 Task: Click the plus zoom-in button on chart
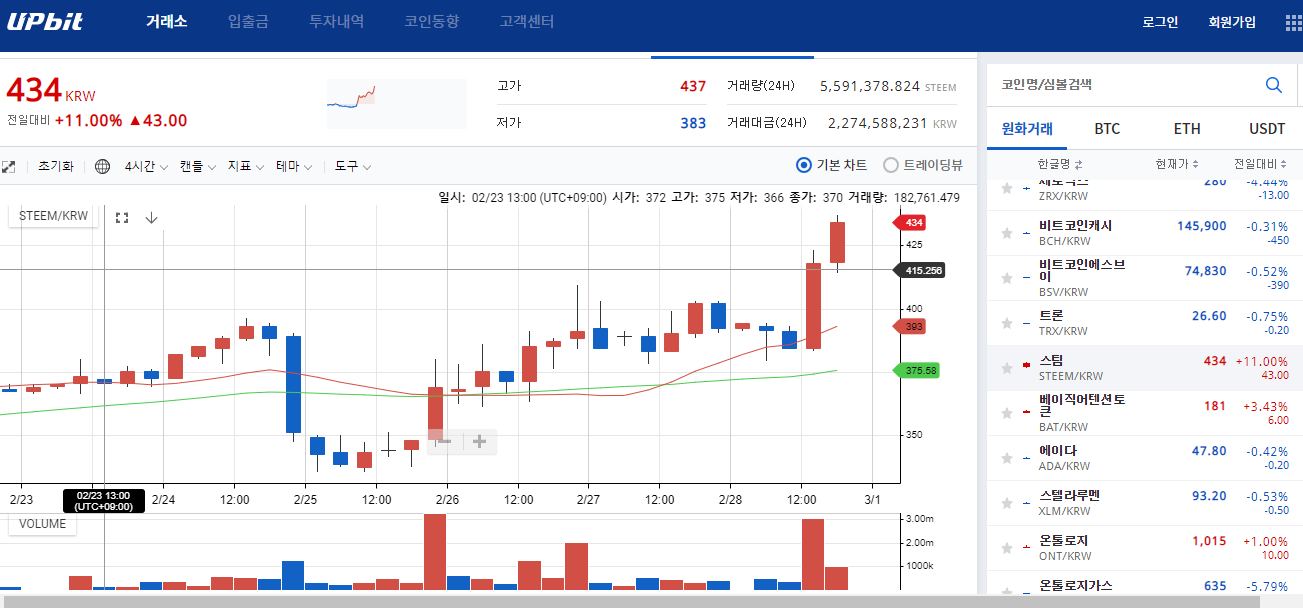tap(479, 441)
